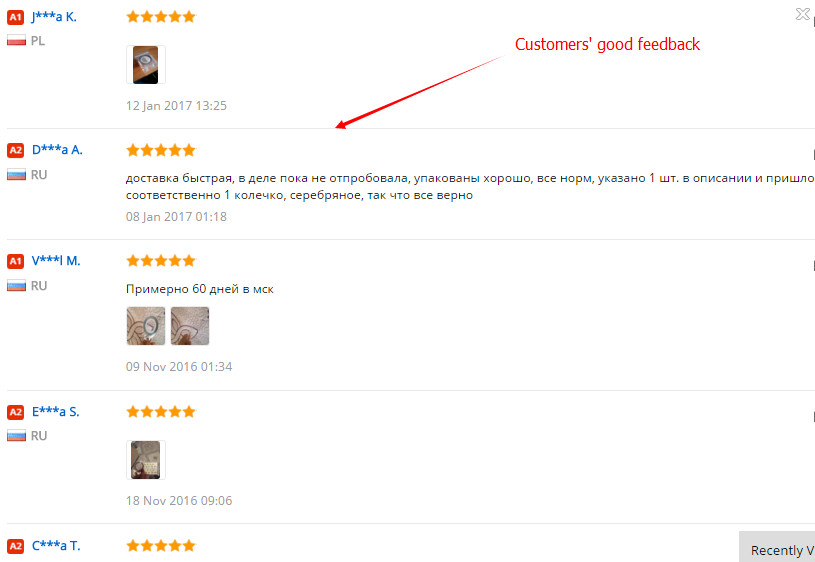Open reviewer profile V***l M.
The height and width of the screenshot is (562, 815).
(x=56, y=261)
